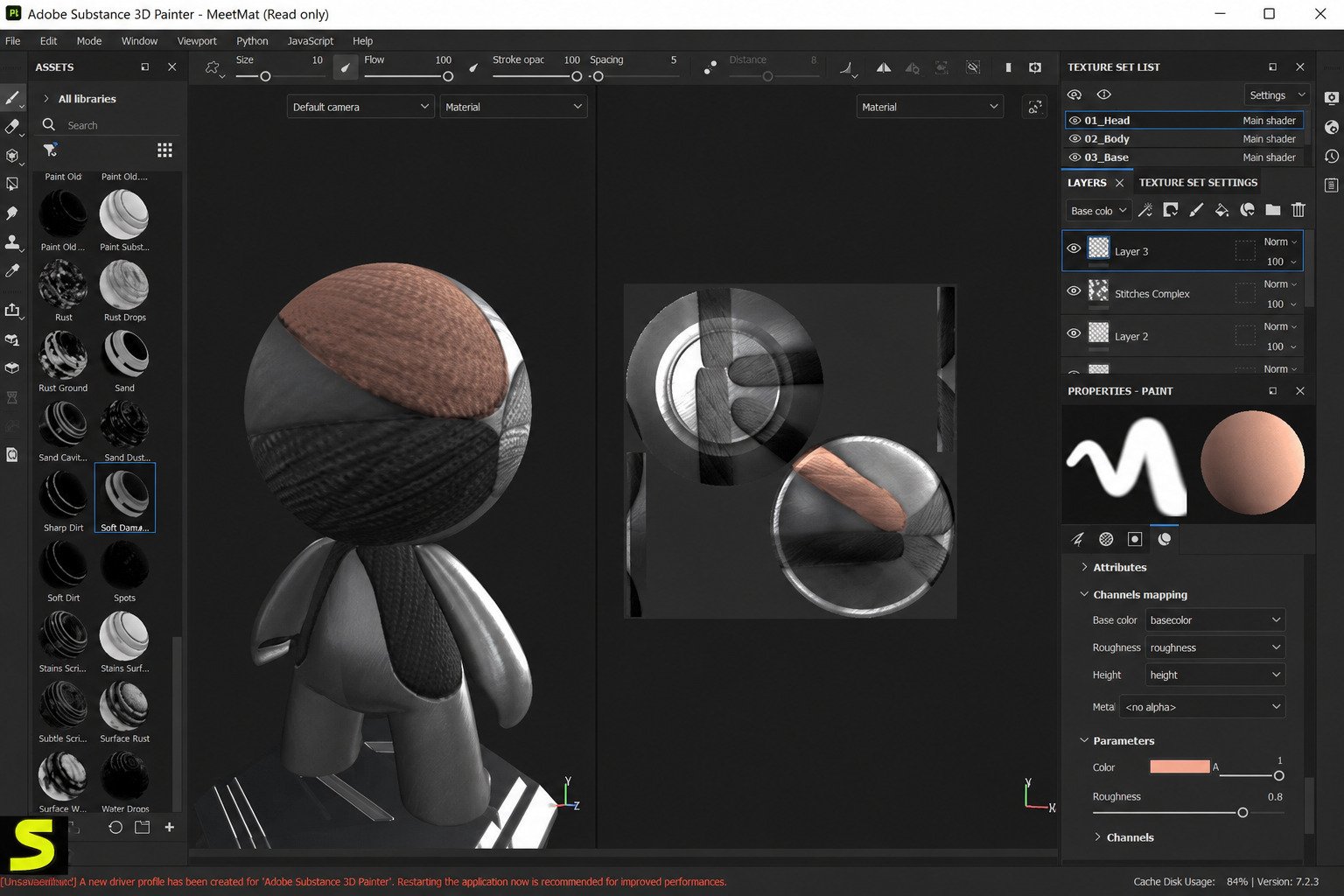Viewport: 1344px width, 896px height.
Task: Toggle the flow pen pressure icon
Action: pyautogui.click(x=473, y=67)
